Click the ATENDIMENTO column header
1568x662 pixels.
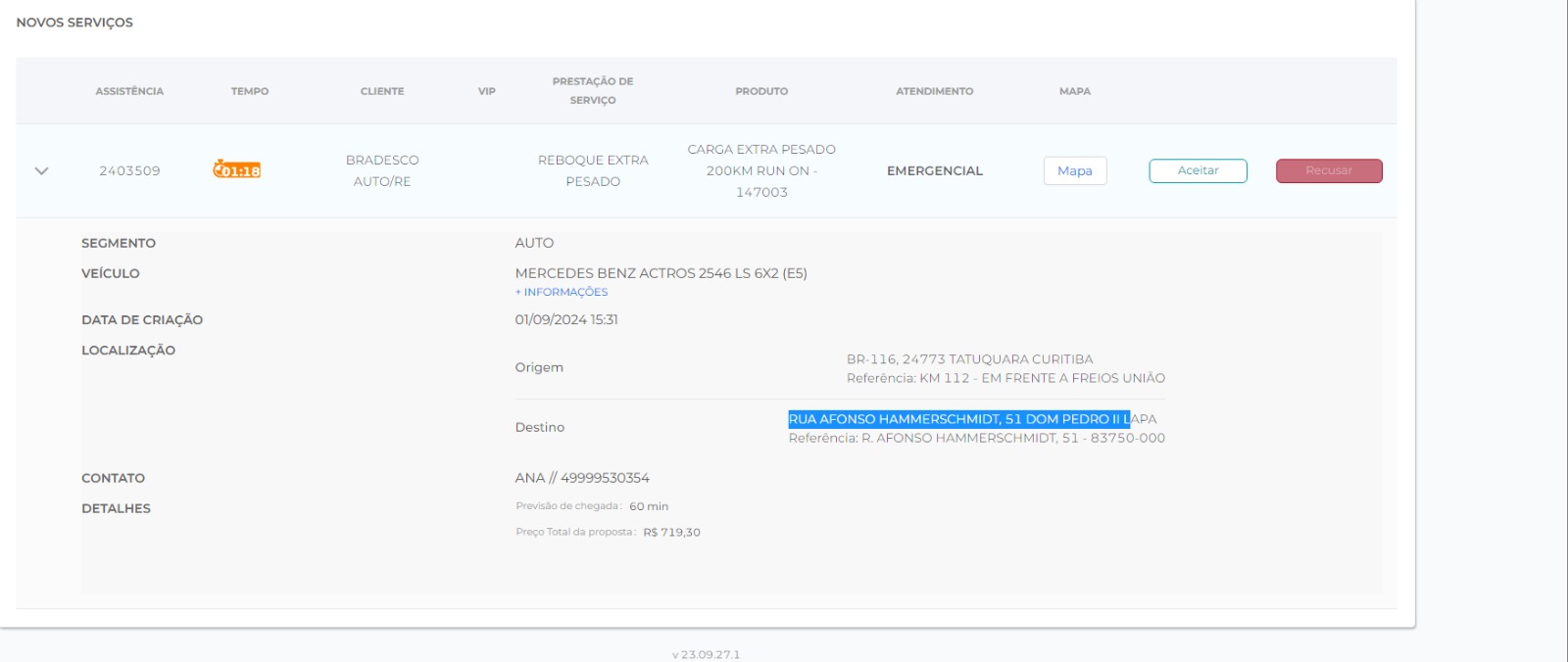point(935,91)
